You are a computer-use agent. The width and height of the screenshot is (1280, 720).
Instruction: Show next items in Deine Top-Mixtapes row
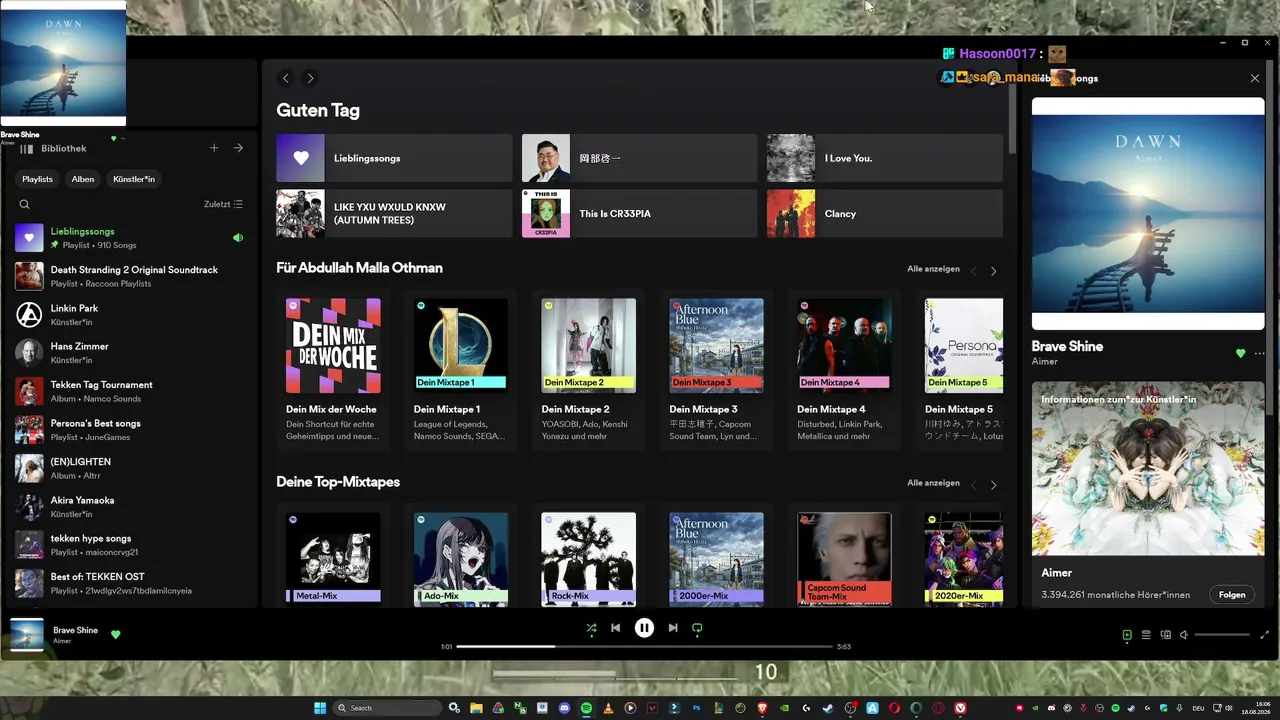[993, 485]
